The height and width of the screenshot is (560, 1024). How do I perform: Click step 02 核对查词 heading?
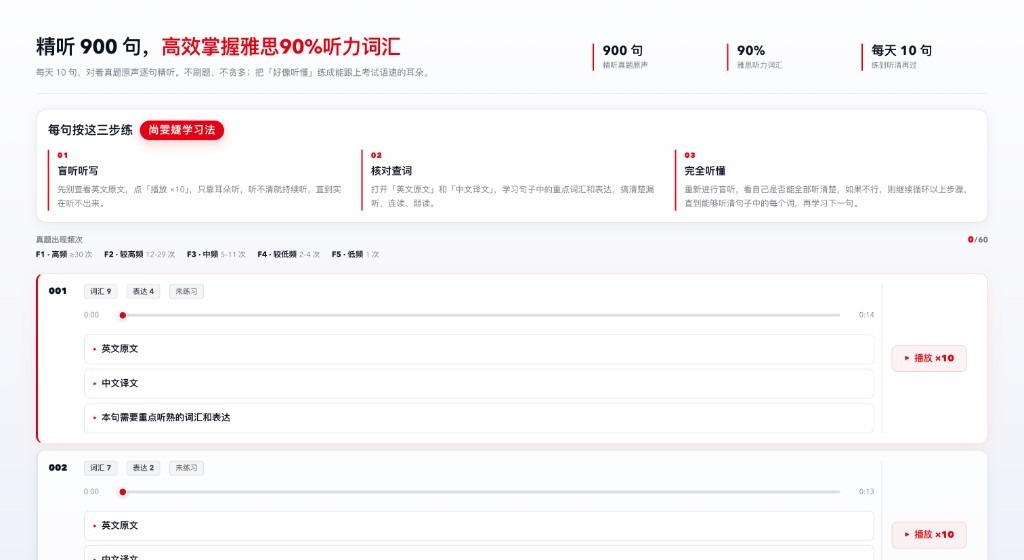coord(391,171)
